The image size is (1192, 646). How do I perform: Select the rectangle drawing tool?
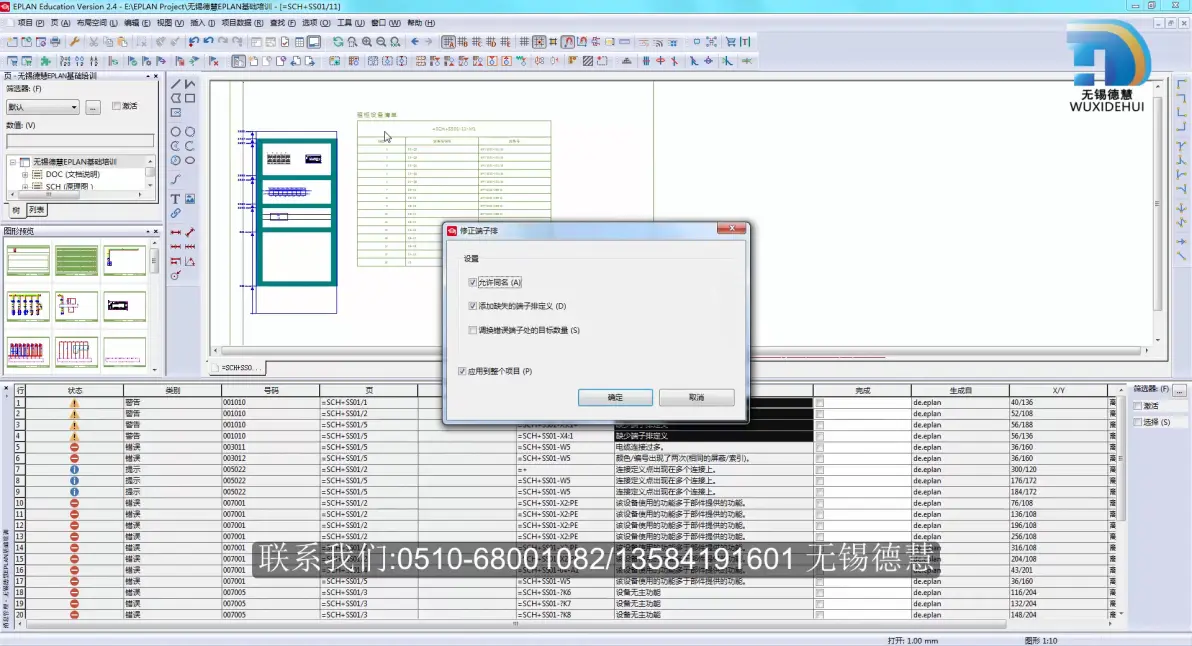[190, 98]
